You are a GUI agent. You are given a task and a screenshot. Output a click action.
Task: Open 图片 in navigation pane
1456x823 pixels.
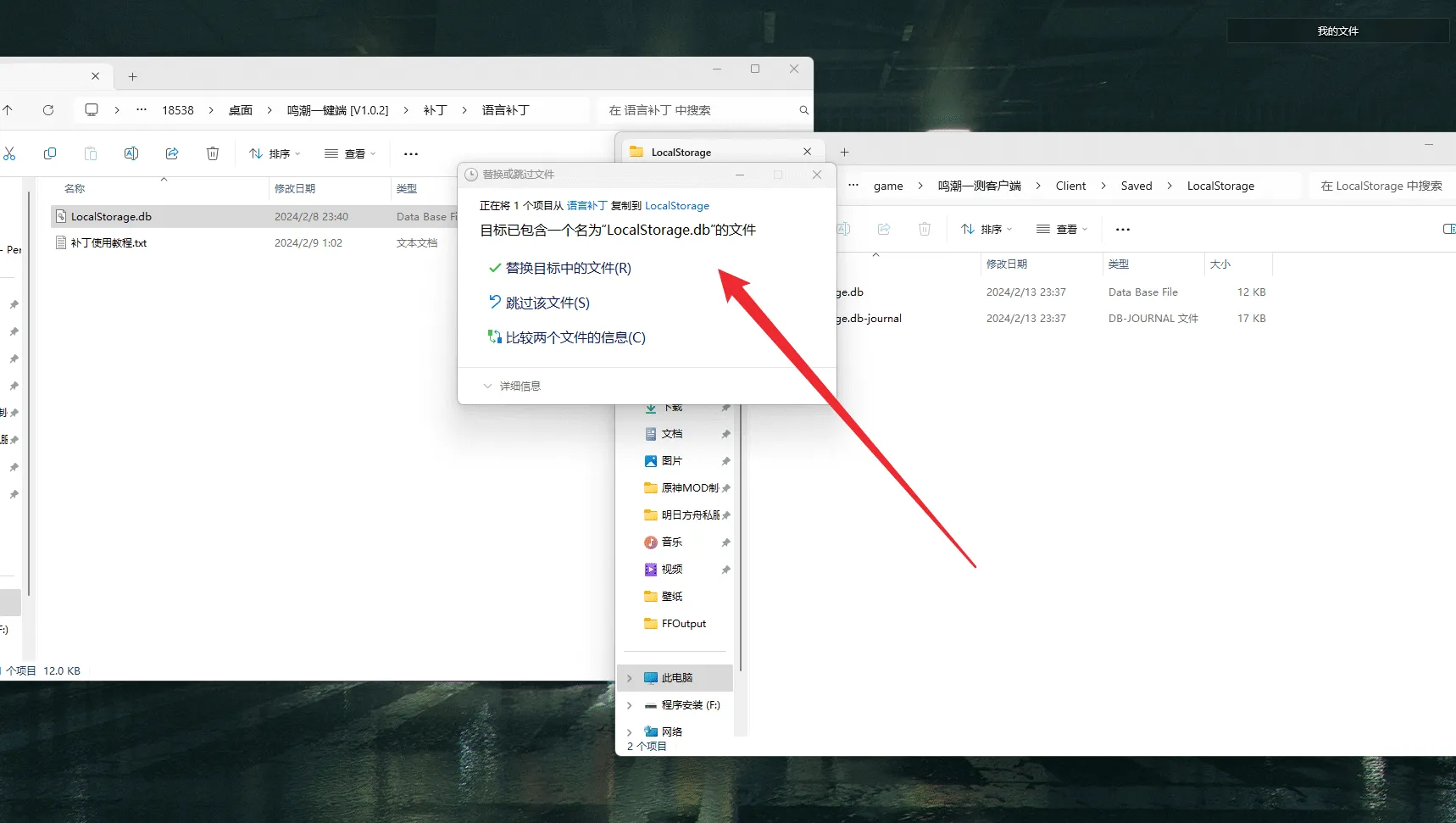pos(672,461)
